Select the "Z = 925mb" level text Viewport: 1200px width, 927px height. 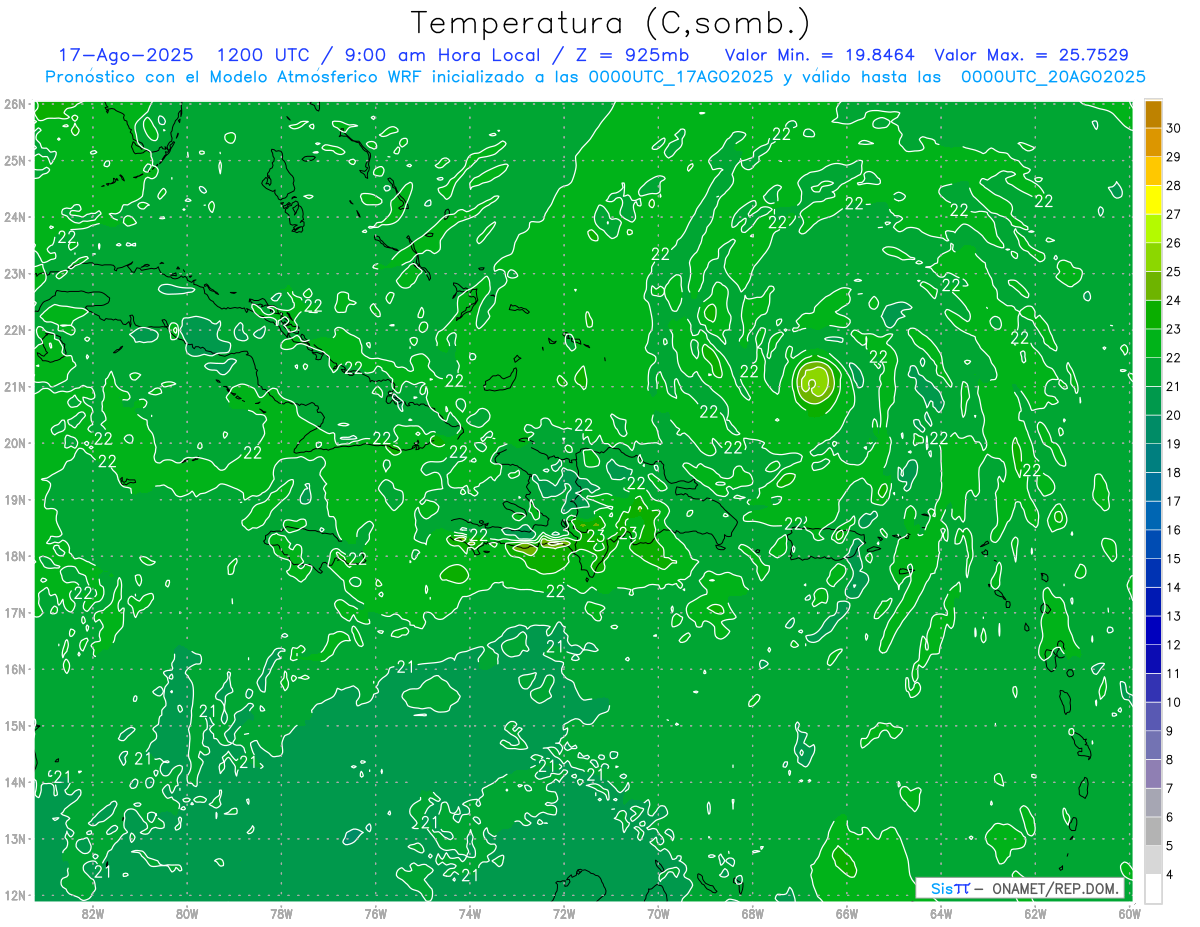pos(629,55)
